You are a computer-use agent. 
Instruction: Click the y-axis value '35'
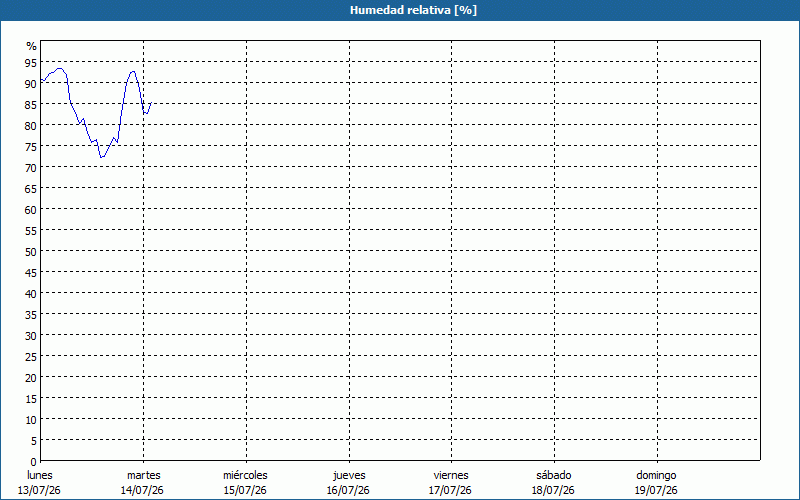[x=31, y=315]
